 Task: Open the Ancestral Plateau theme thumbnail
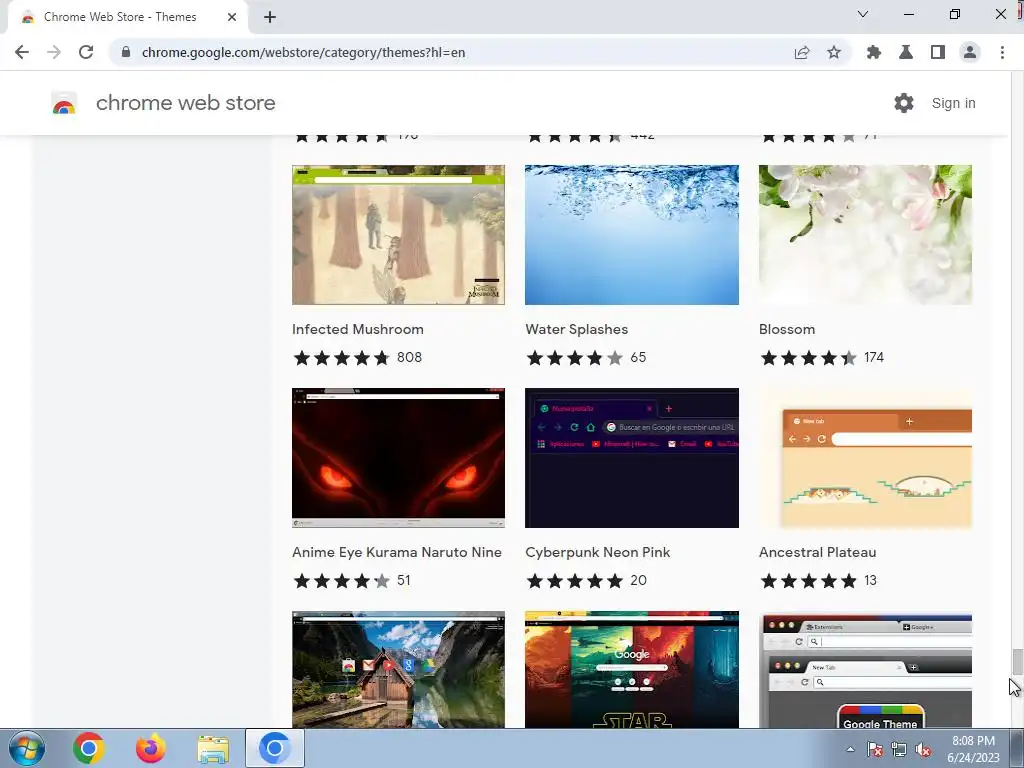pos(865,458)
